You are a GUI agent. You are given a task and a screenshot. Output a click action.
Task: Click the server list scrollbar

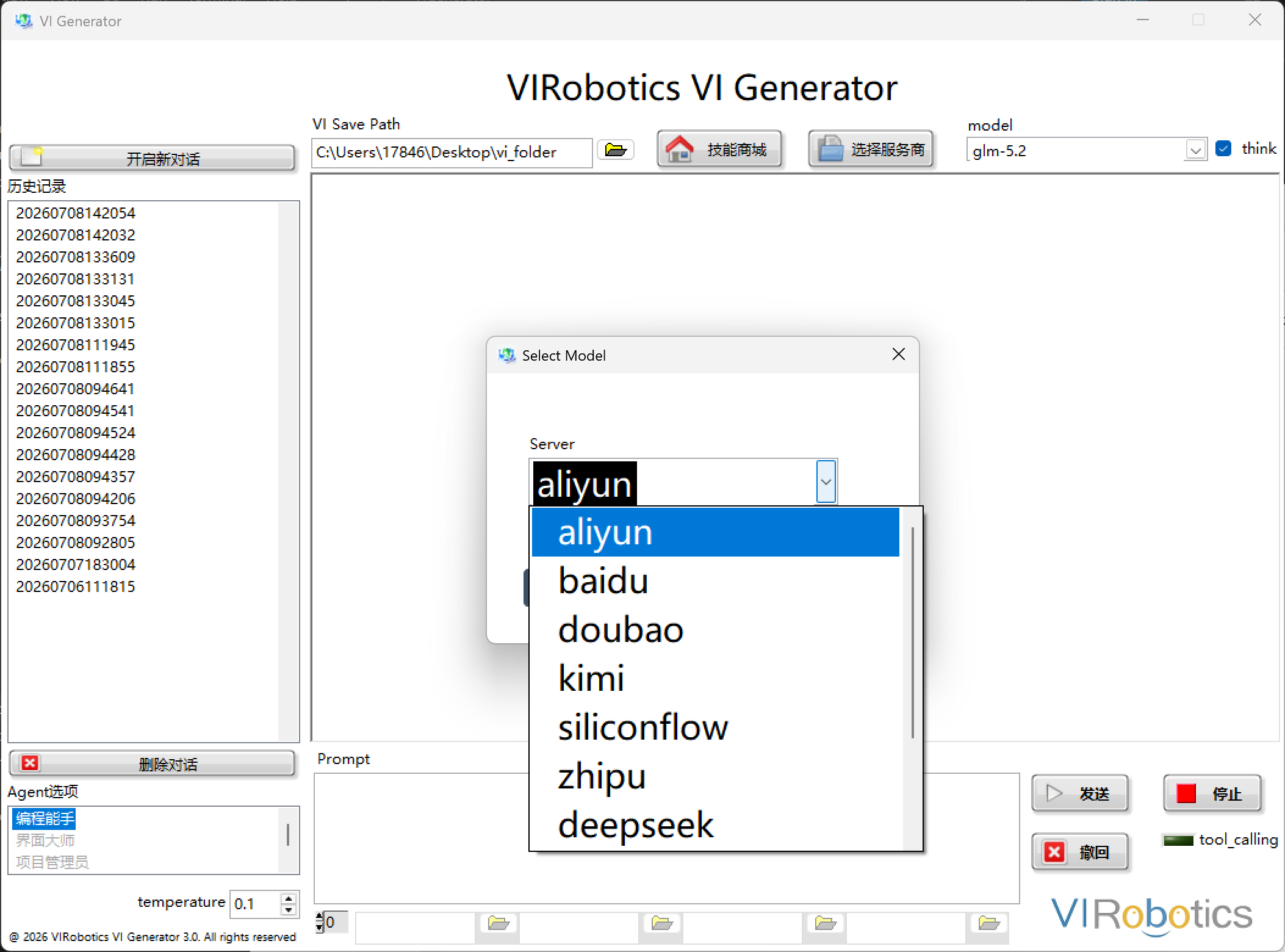click(x=913, y=632)
